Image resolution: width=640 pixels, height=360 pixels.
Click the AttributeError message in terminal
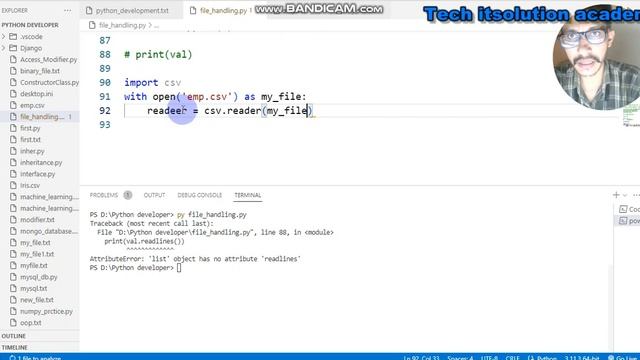point(195,259)
